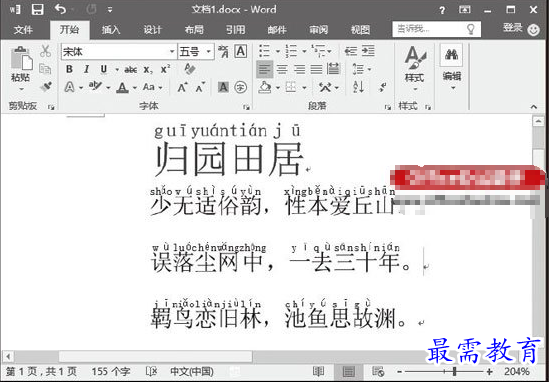Click the Help question mark button
Viewport: 549px width, 382px height.
pos(442,11)
